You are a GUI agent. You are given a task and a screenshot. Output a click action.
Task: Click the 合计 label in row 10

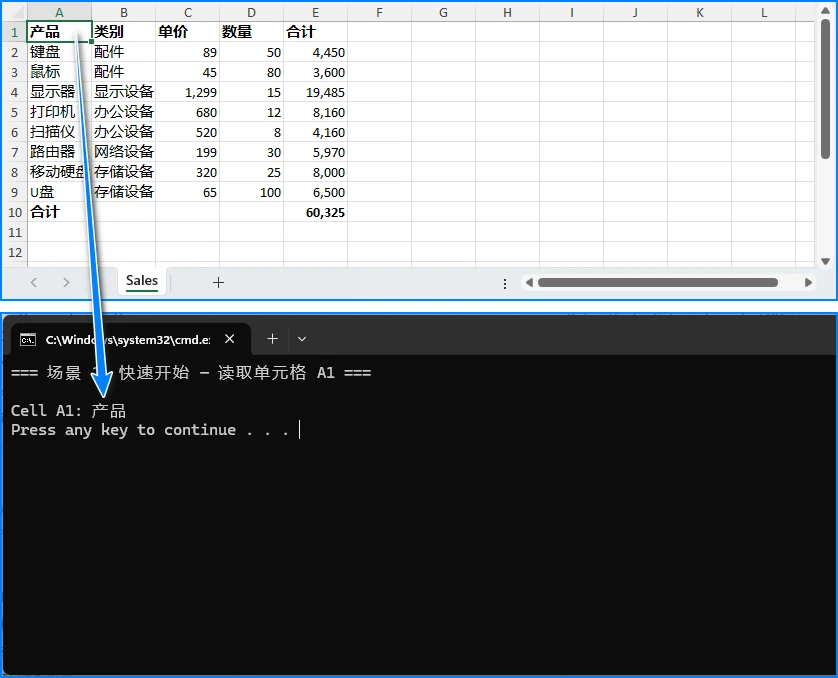[x=59, y=212]
